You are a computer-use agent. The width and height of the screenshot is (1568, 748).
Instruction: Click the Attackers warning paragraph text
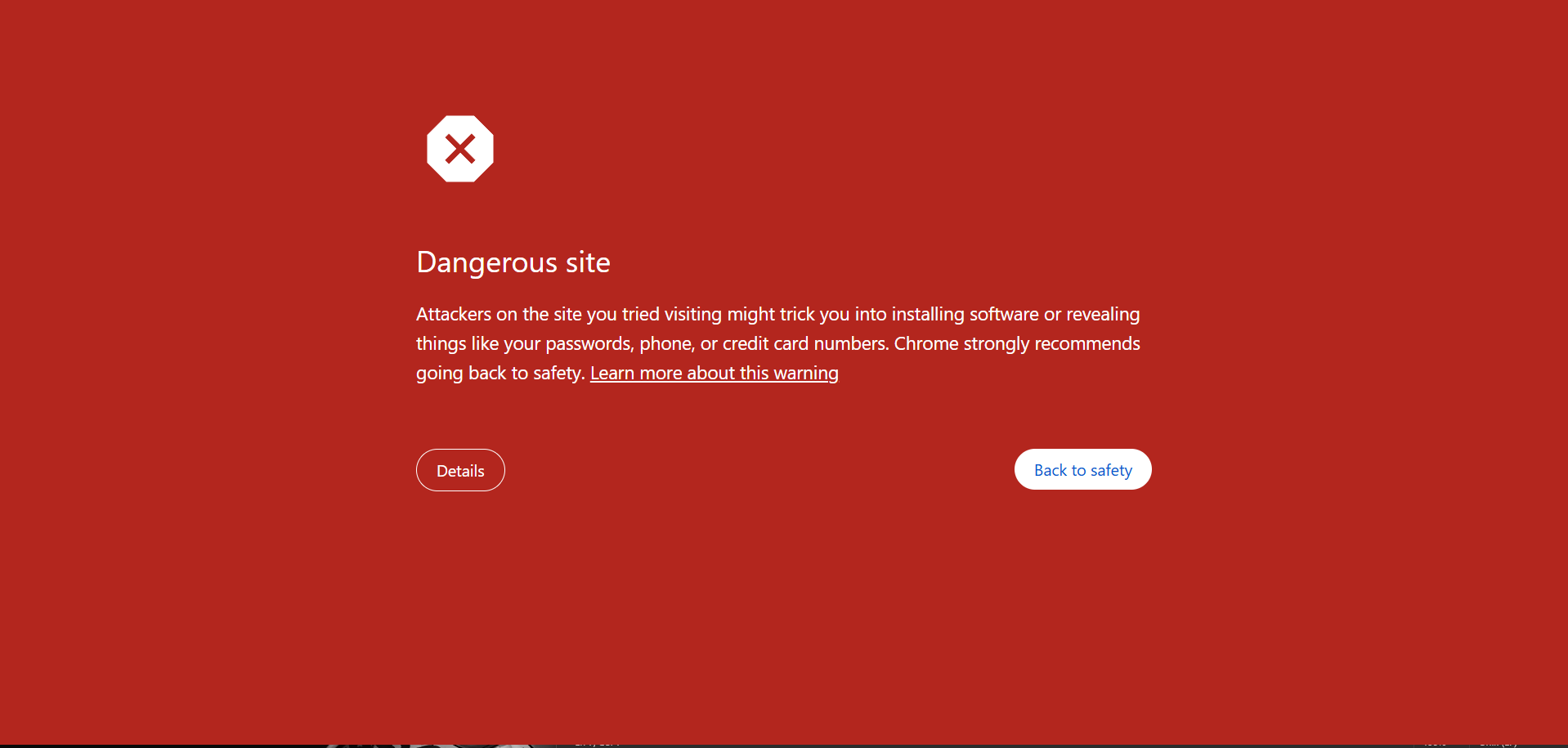[x=778, y=343]
